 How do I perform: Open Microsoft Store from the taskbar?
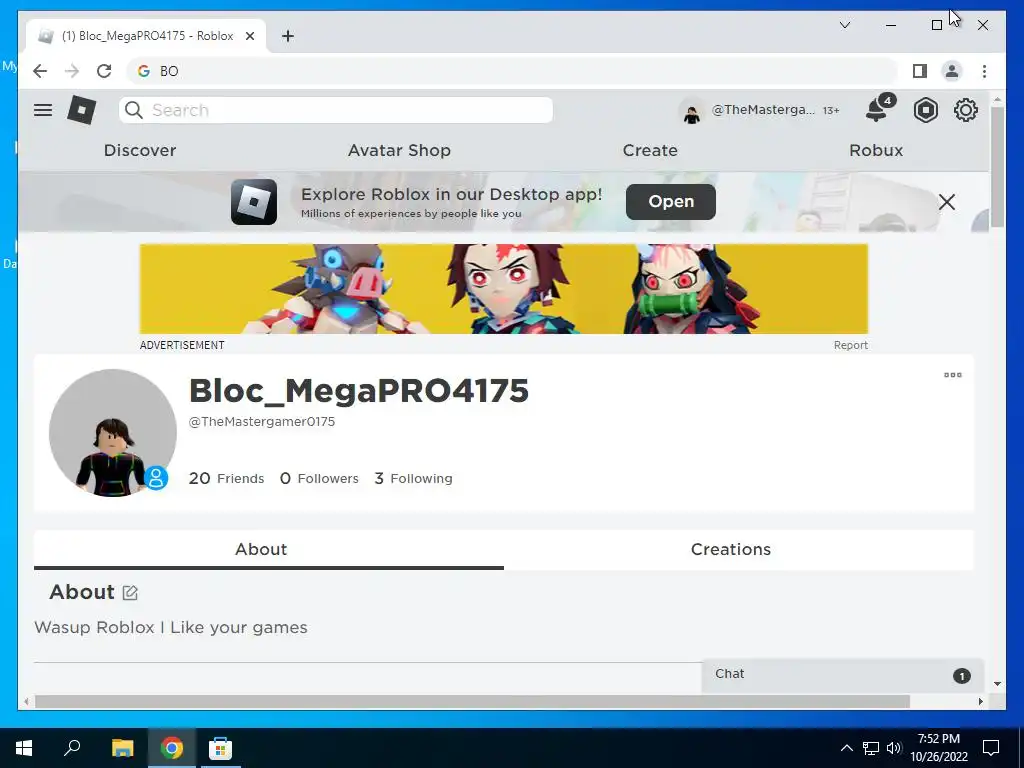(220, 748)
